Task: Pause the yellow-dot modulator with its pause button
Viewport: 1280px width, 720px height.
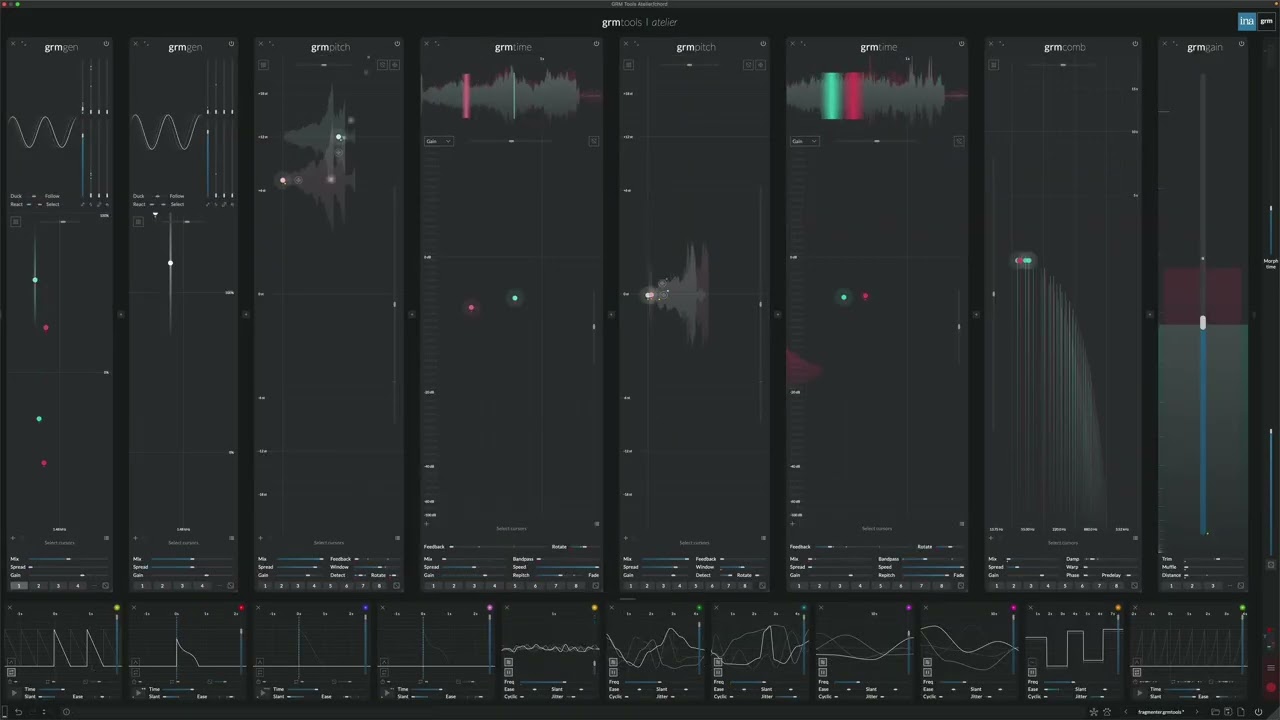Action: [x=508, y=672]
